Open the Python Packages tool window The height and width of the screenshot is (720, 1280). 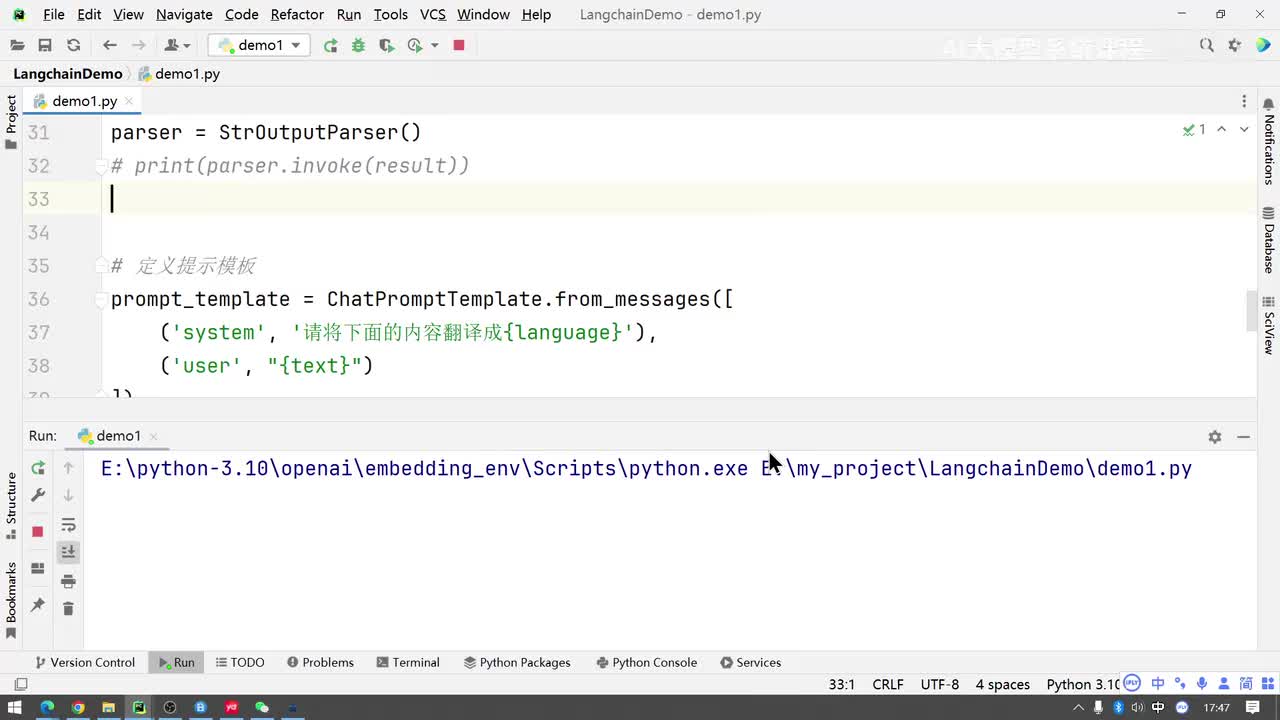[517, 662]
